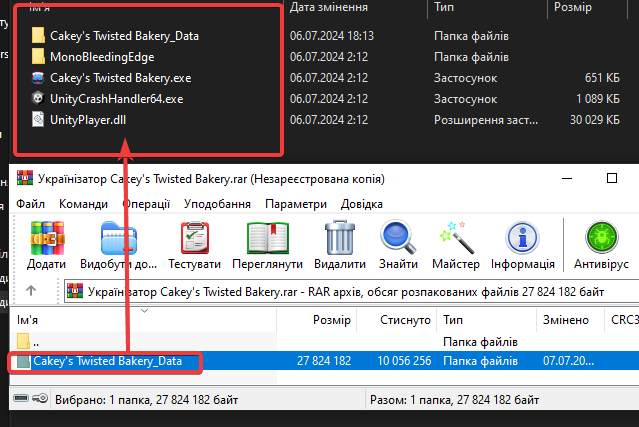The width and height of the screenshot is (639, 427).
Task: Click '30 029 КБ' size in Explorer
Action: (595, 120)
